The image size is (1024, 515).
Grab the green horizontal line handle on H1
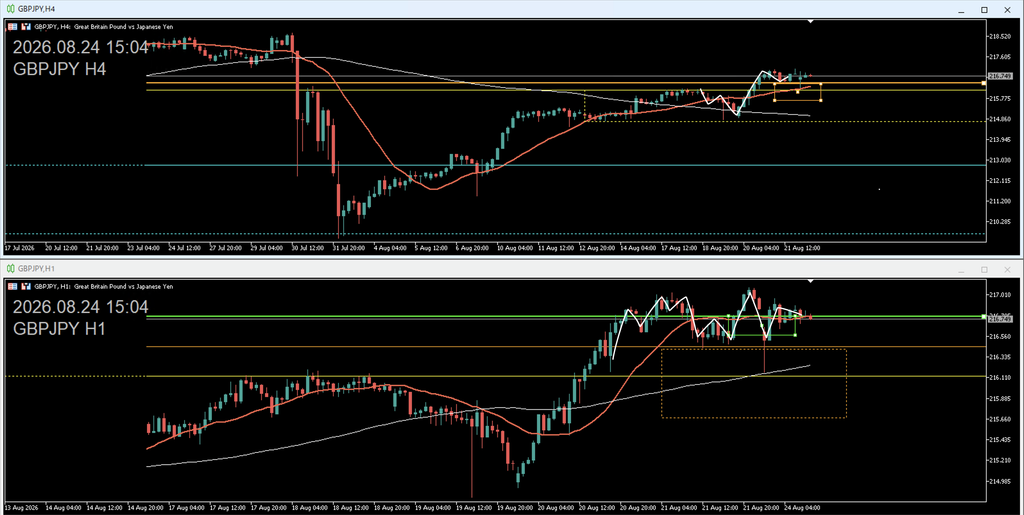click(984, 316)
